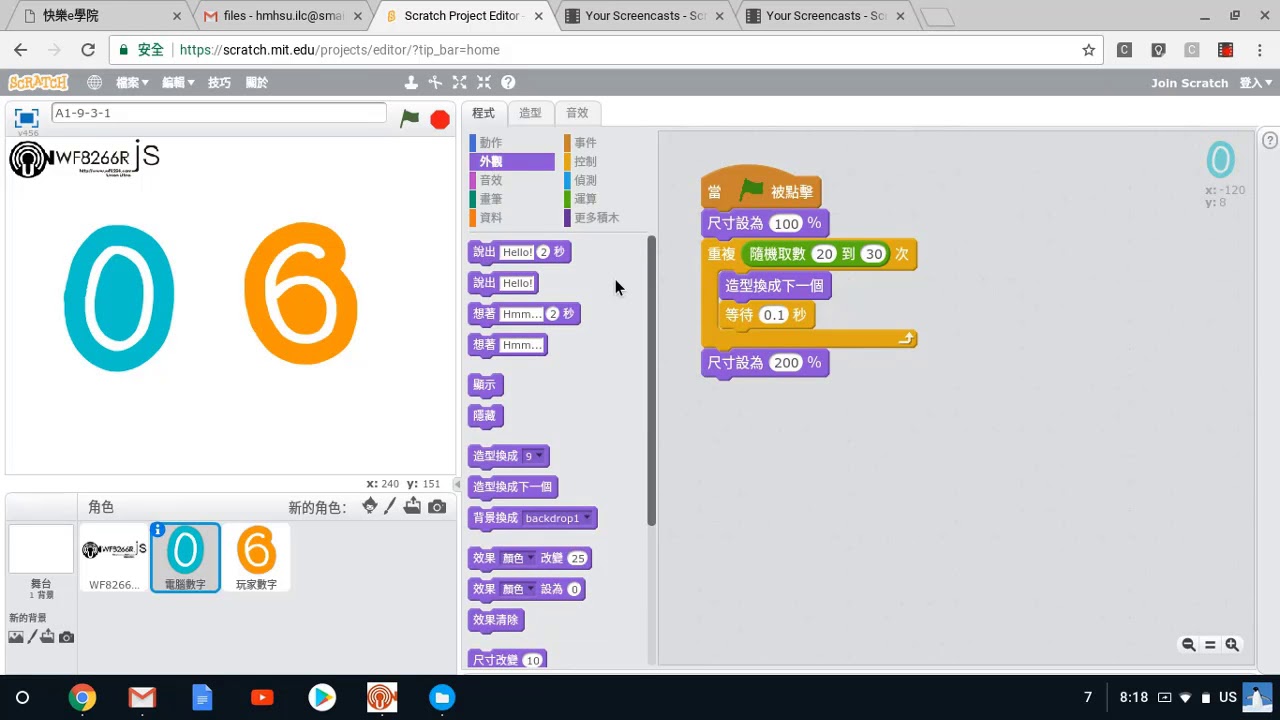Paint a new sprite with brush icon
The height and width of the screenshot is (720, 1280).
pos(390,507)
